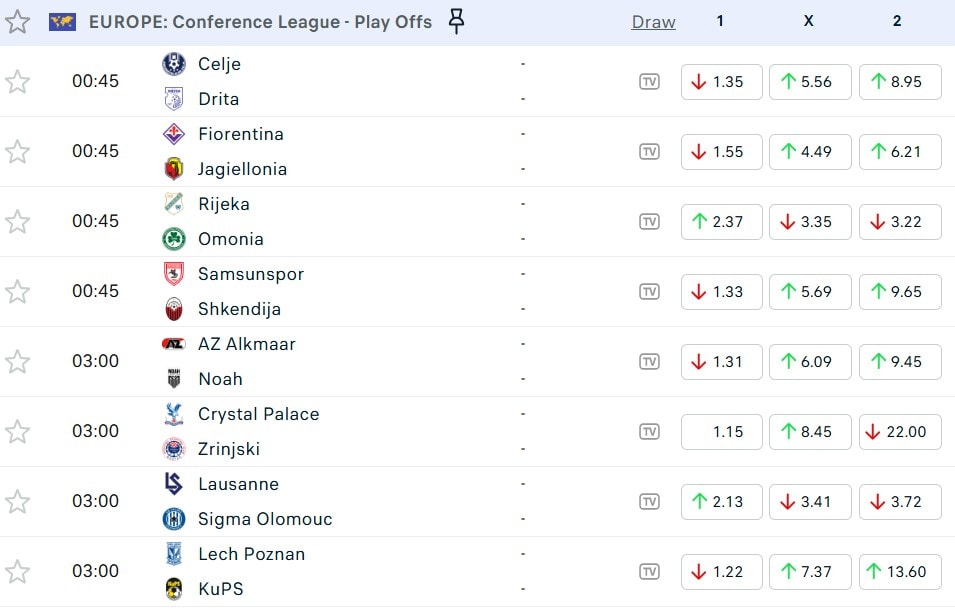Open the Draw link in header
The width and height of the screenshot is (955, 613).
pos(653,22)
